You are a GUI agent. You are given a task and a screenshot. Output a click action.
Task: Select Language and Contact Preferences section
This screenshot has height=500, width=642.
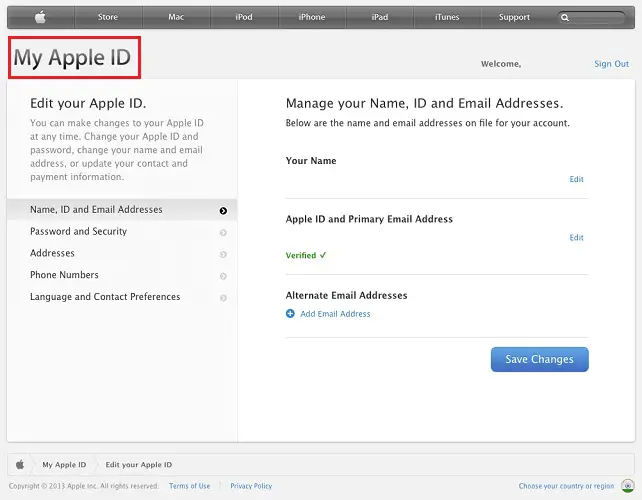coord(122,297)
